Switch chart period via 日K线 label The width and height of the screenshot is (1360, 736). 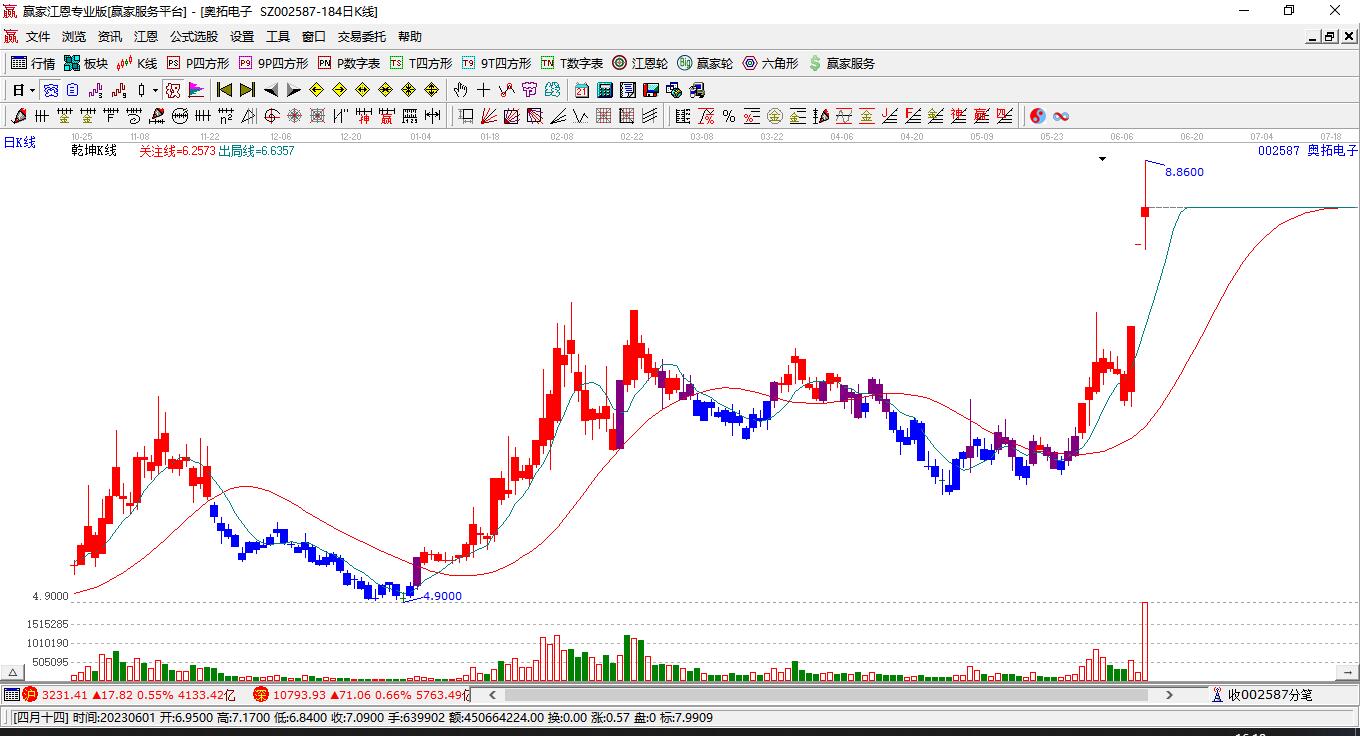click(x=19, y=142)
